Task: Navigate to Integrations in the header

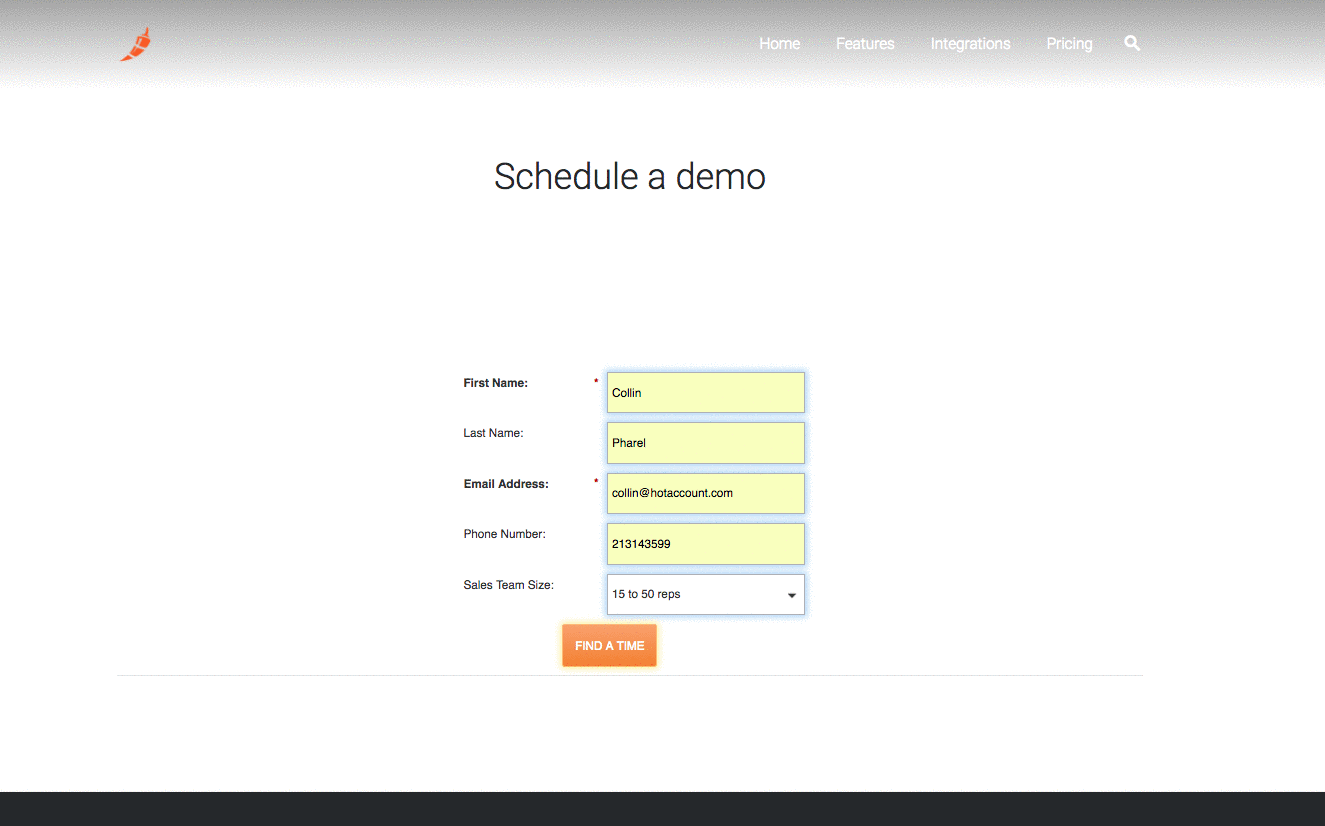Action: click(970, 44)
